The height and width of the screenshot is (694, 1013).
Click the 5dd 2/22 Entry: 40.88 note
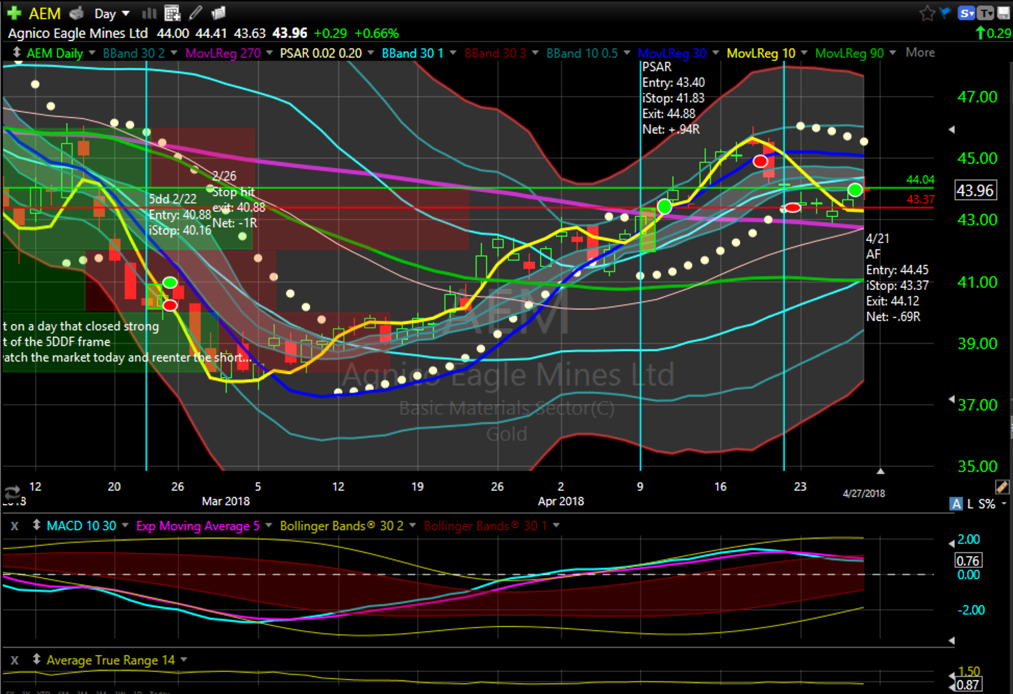pos(180,215)
